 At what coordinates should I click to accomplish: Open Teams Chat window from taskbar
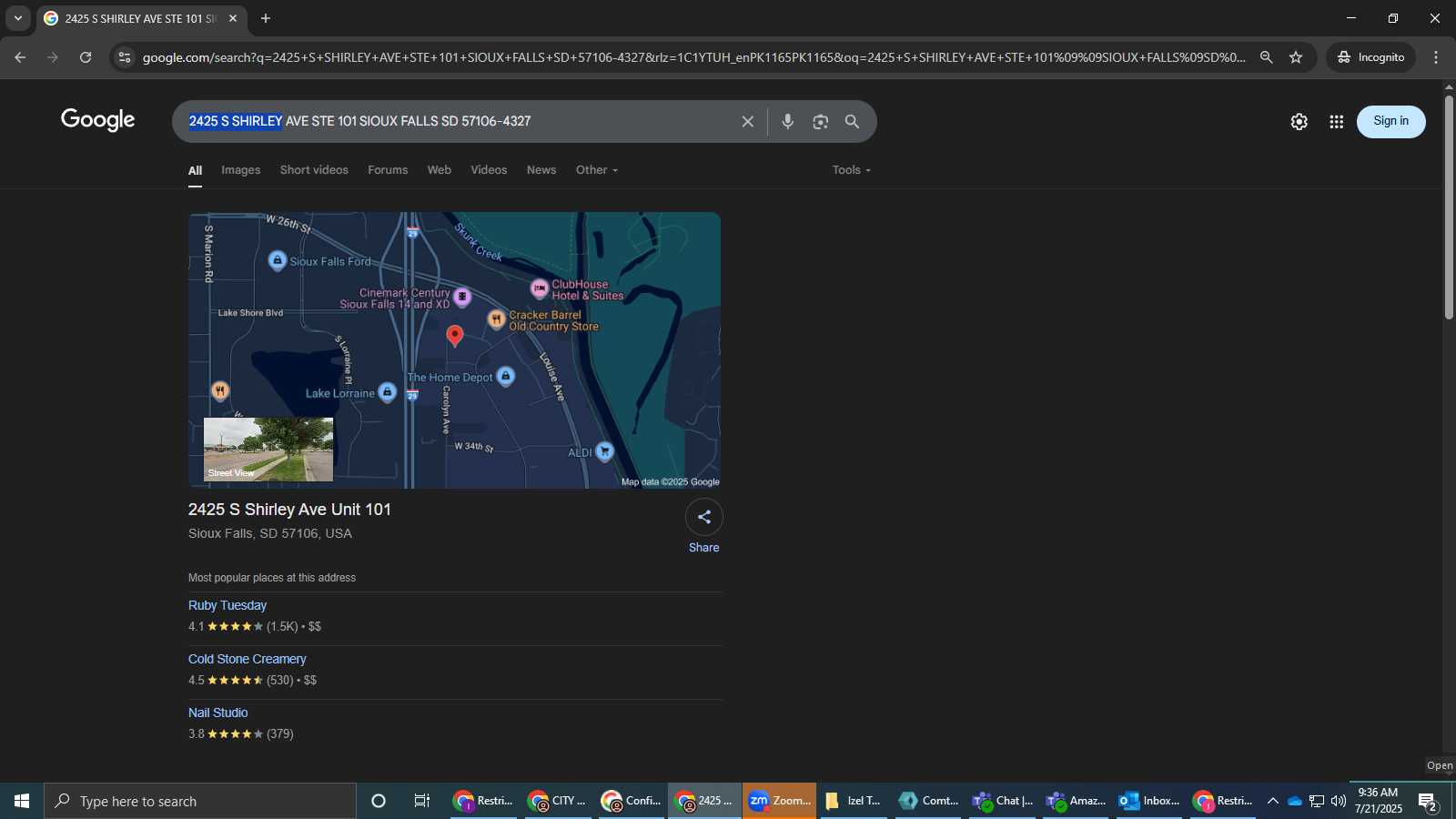coord(1002,801)
